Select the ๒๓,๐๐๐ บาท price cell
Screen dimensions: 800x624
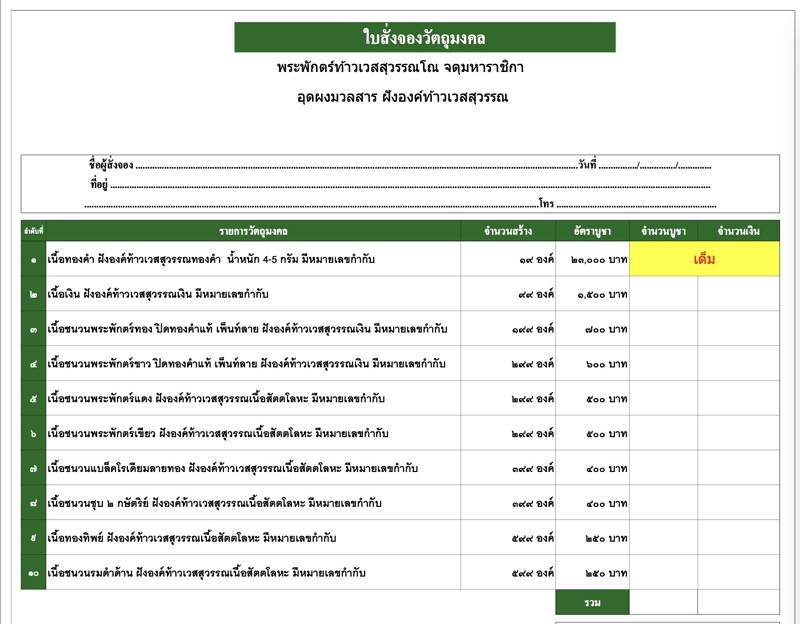(593, 259)
